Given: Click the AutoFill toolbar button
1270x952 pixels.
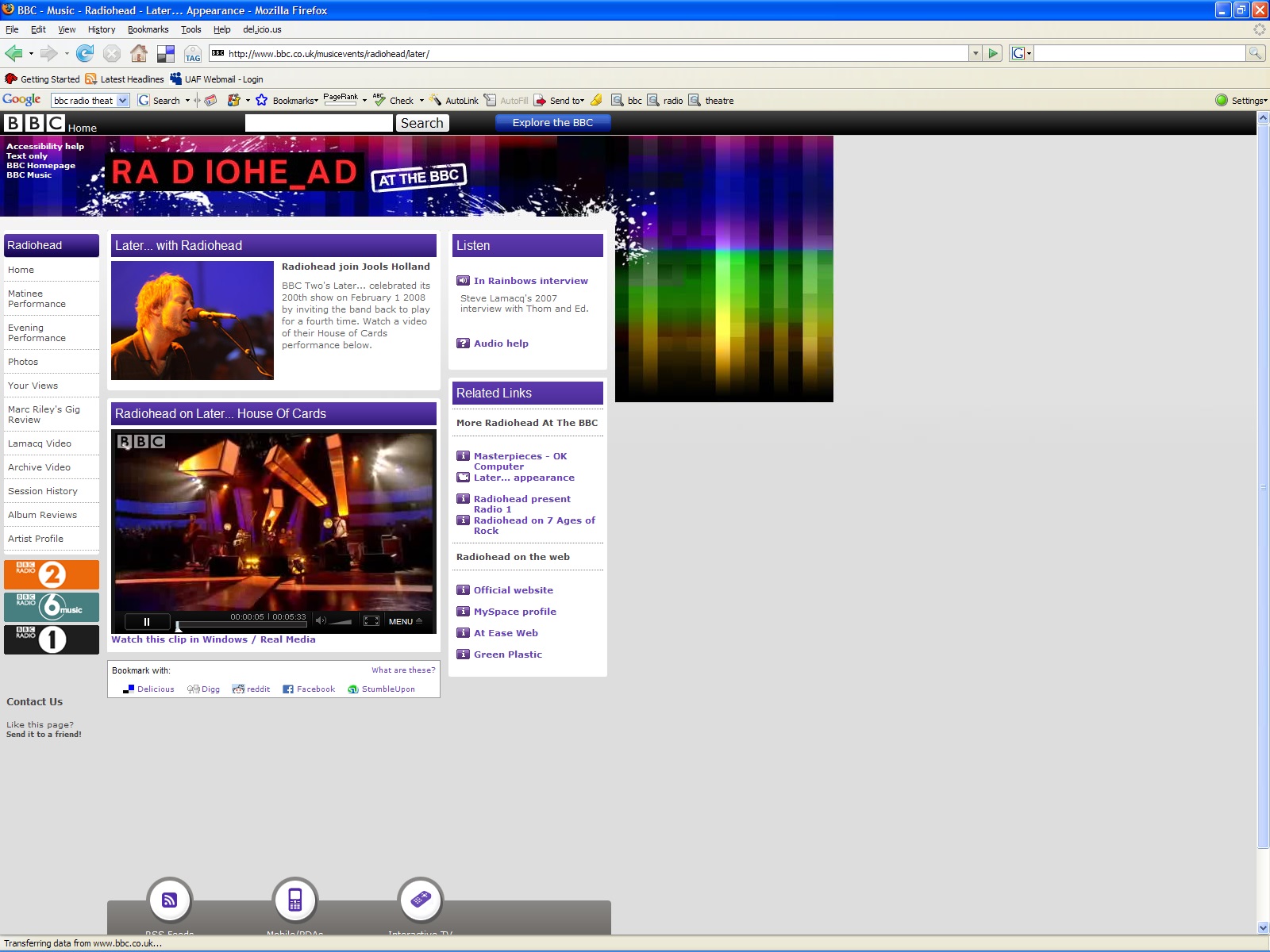Looking at the screenshot, I should tap(506, 101).
